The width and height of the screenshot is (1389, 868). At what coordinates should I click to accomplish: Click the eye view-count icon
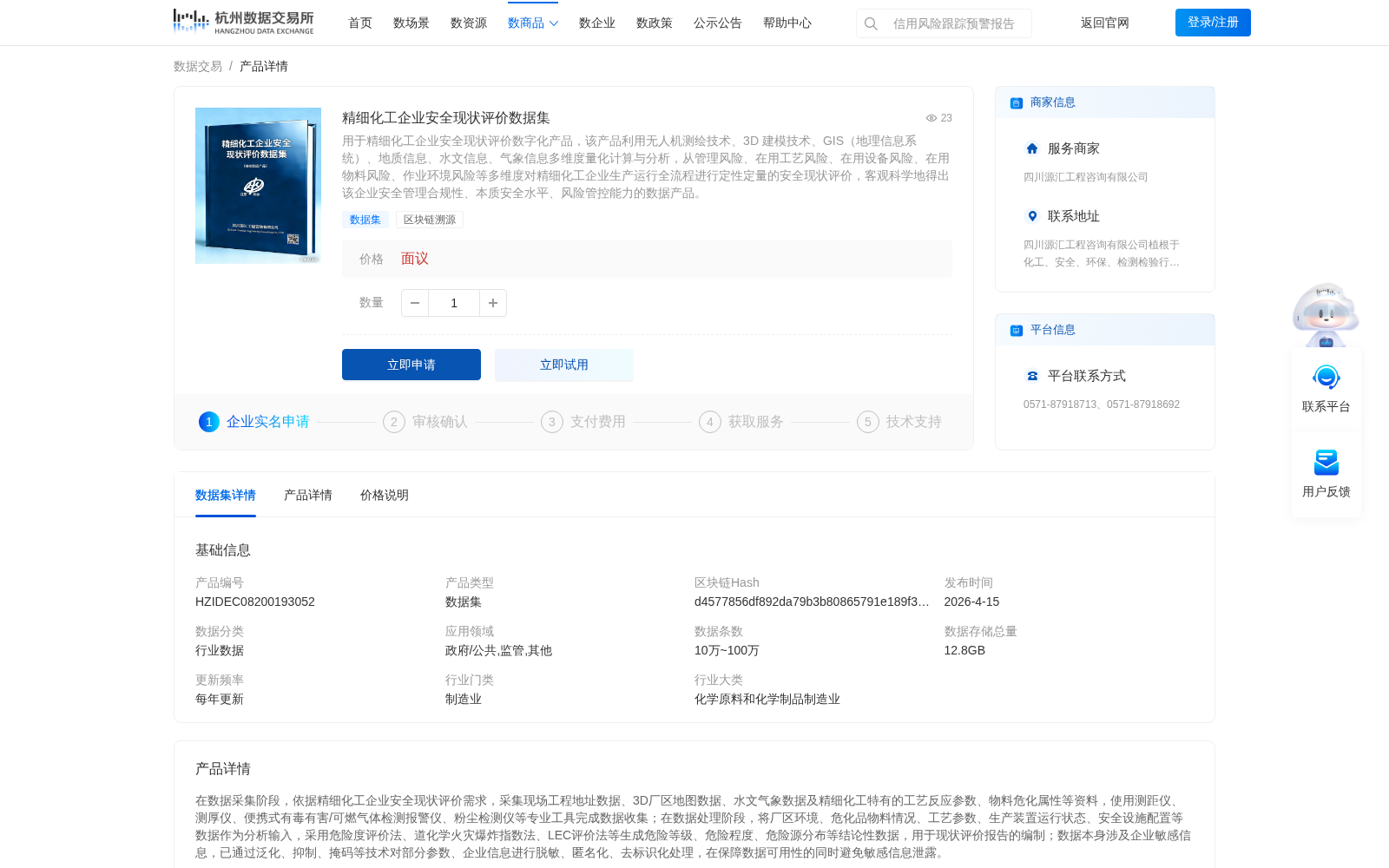931,118
